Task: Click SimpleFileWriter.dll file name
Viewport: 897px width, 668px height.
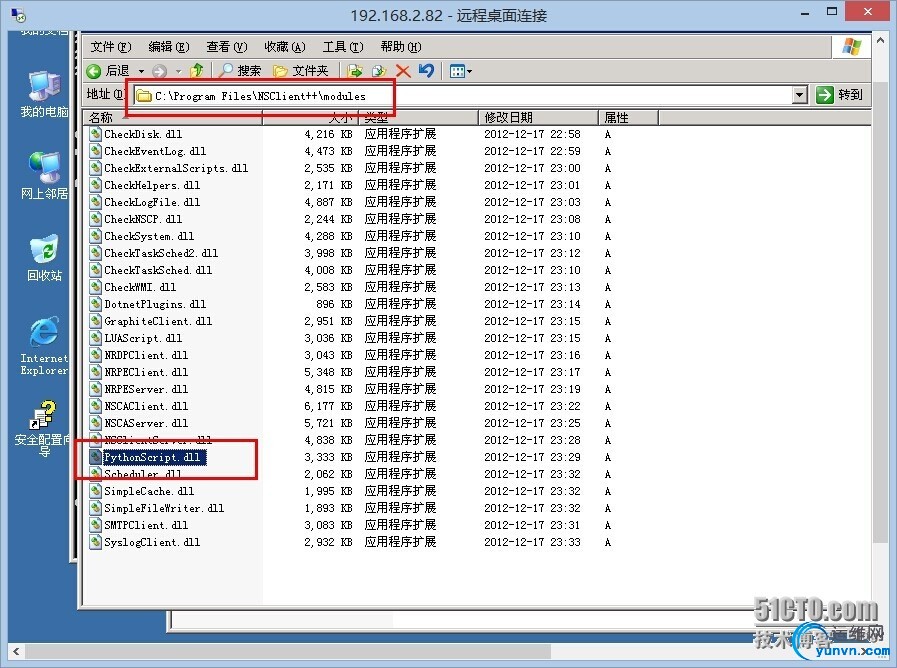Action: 164,508
